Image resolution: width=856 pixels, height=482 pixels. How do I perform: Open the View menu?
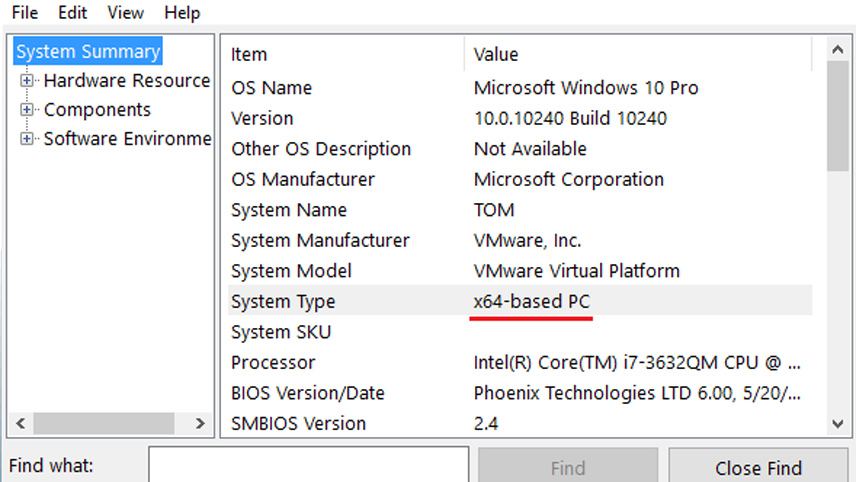click(x=125, y=13)
